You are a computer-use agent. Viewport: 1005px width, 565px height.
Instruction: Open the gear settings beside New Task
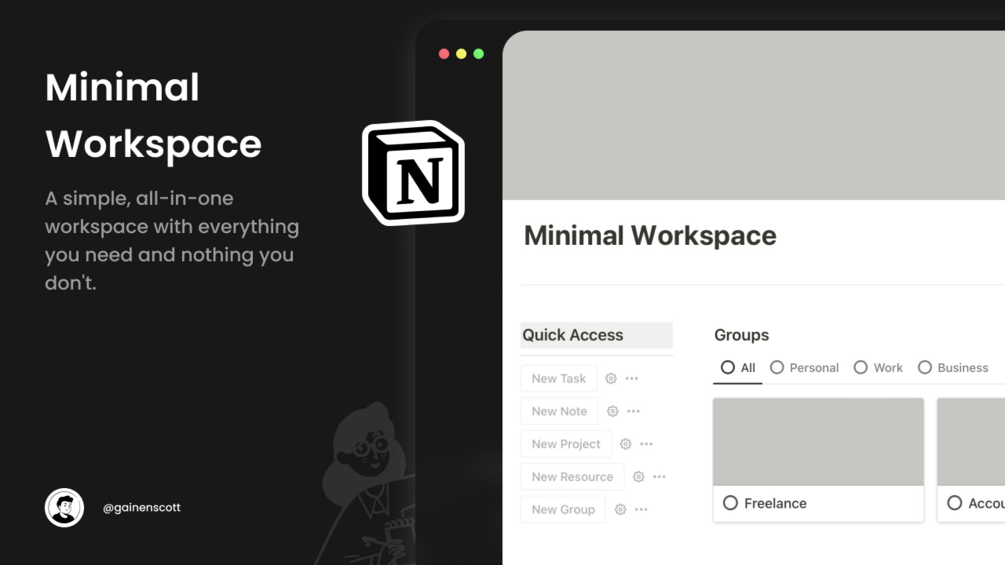pyautogui.click(x=611, y=379)
